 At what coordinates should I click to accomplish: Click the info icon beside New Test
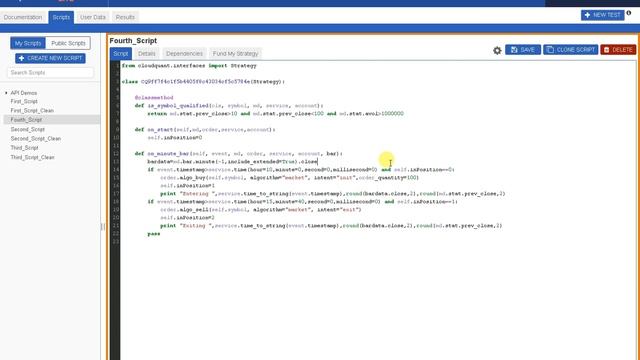point(629,13)
